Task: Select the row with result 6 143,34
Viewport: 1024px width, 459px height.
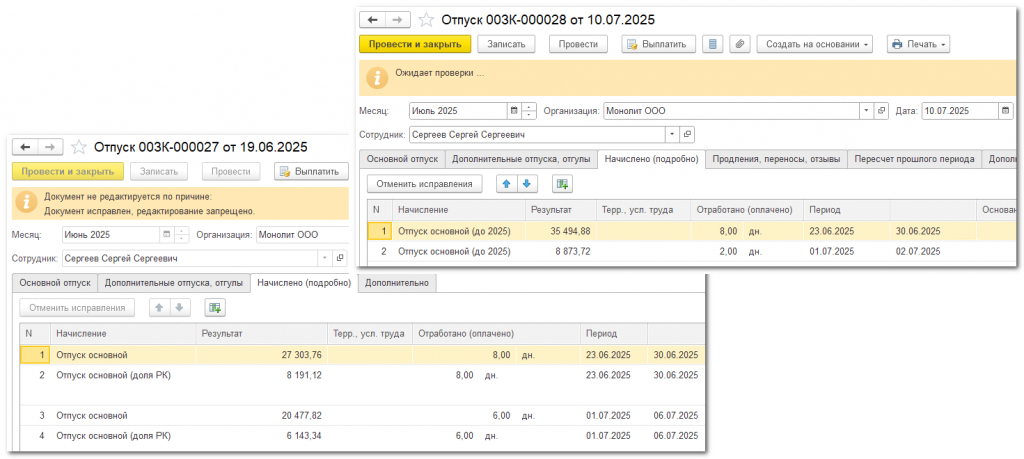Action: (x=363, y=435)
